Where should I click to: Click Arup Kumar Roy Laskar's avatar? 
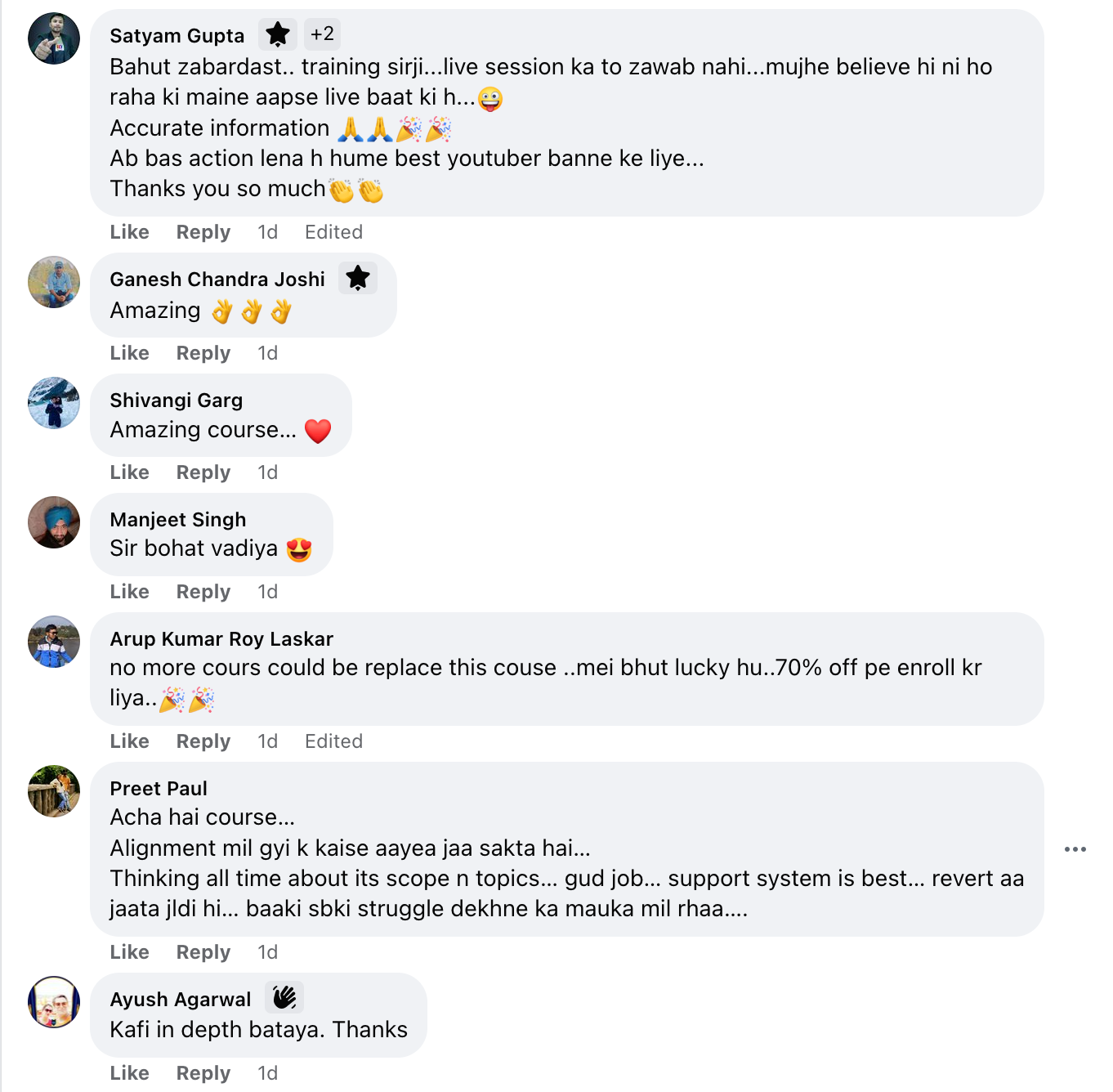(54, 642)
